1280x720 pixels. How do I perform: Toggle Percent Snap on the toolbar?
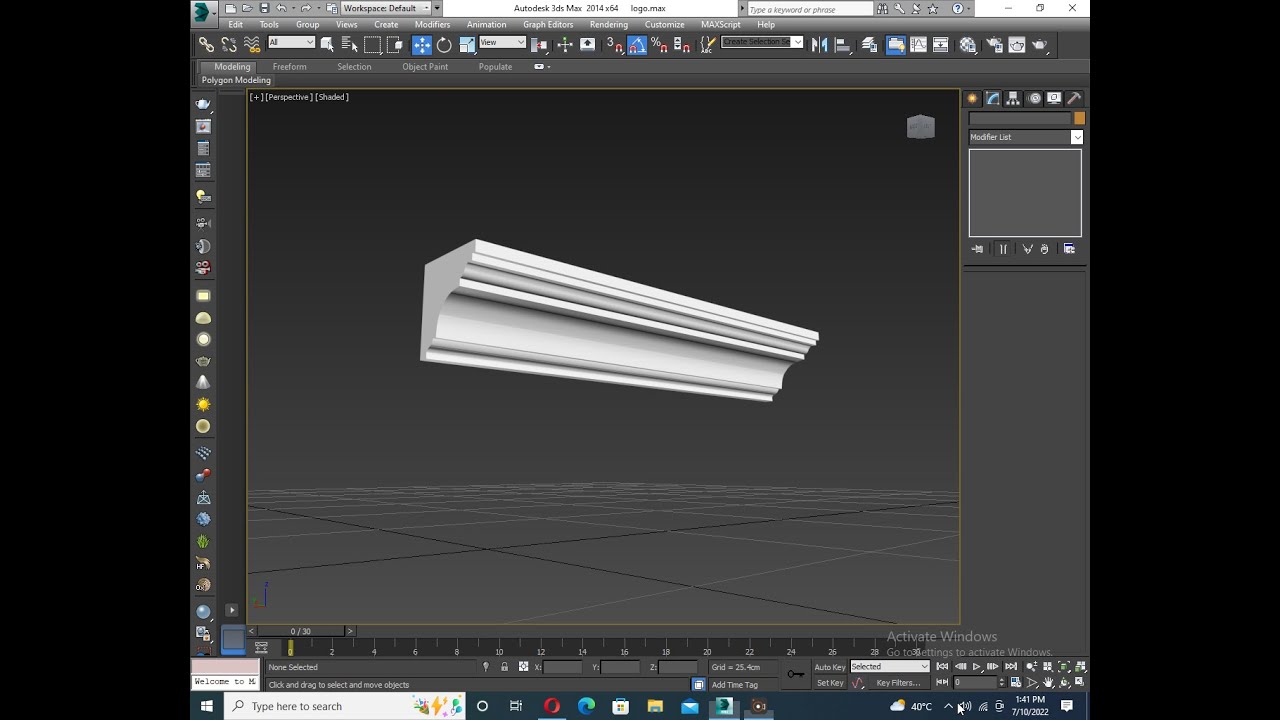click(x=659, y=45)
